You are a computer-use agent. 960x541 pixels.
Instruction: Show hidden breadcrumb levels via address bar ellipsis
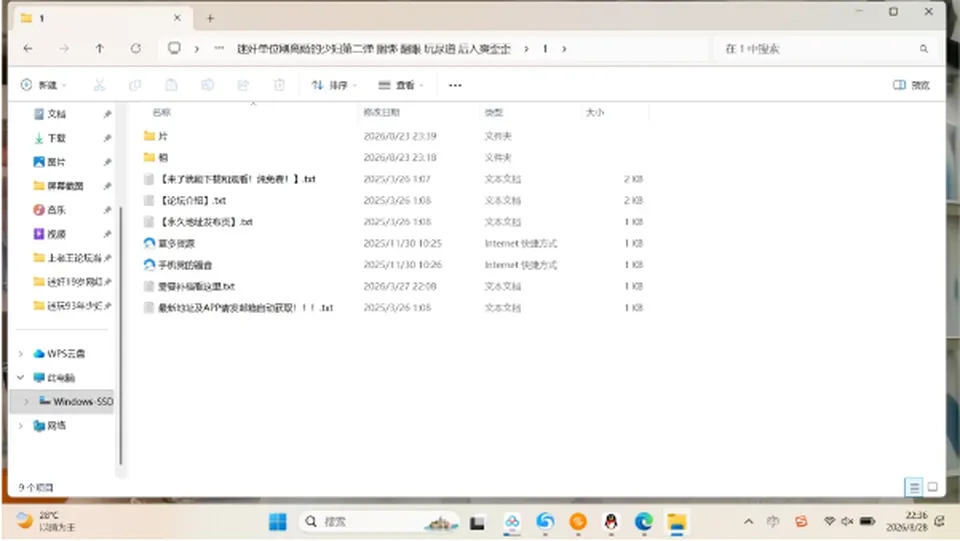pos(219,48)
